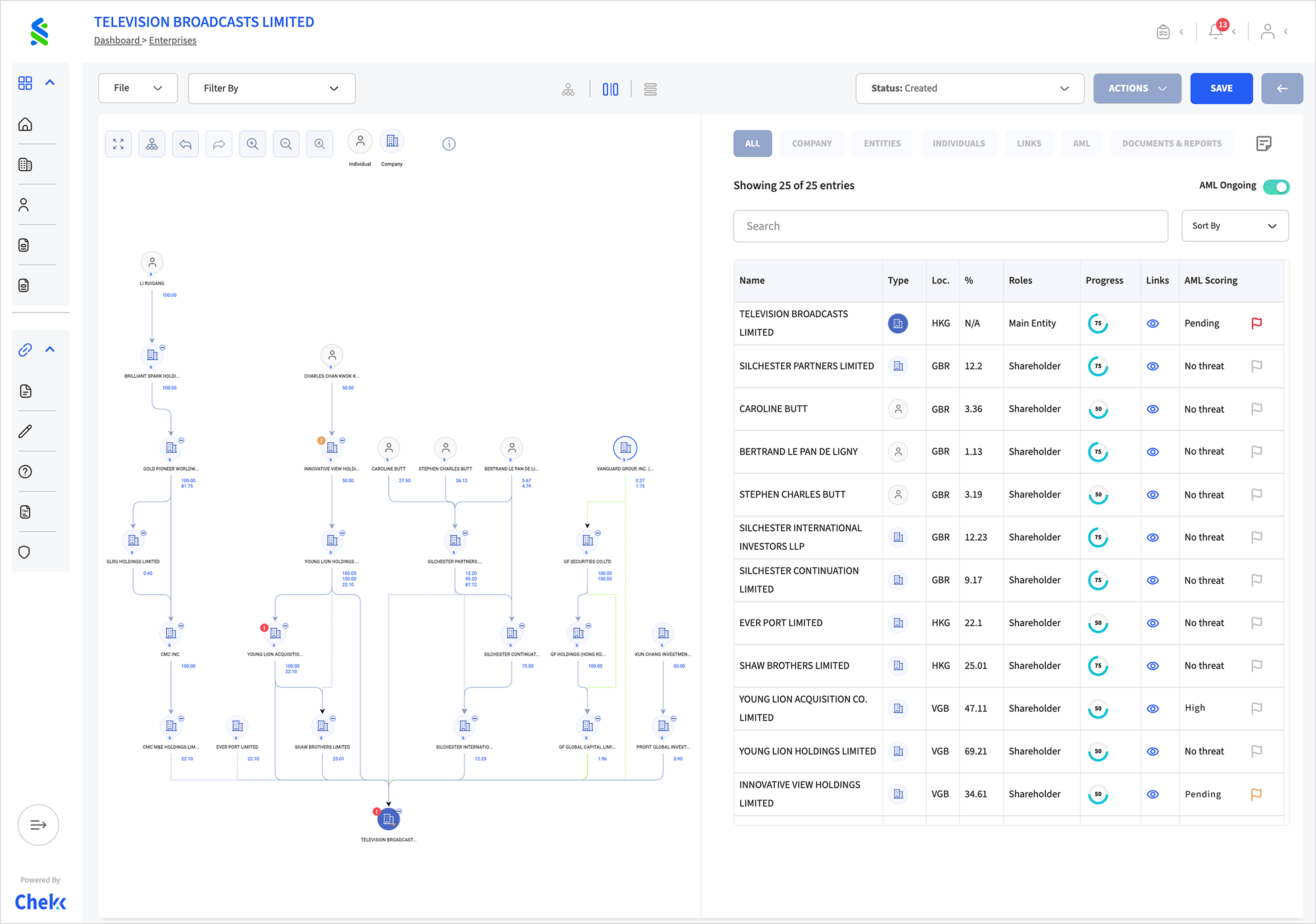Toggle links eye for CAROLINE BUTT
1316x924 pixels.
[1153, 409]
